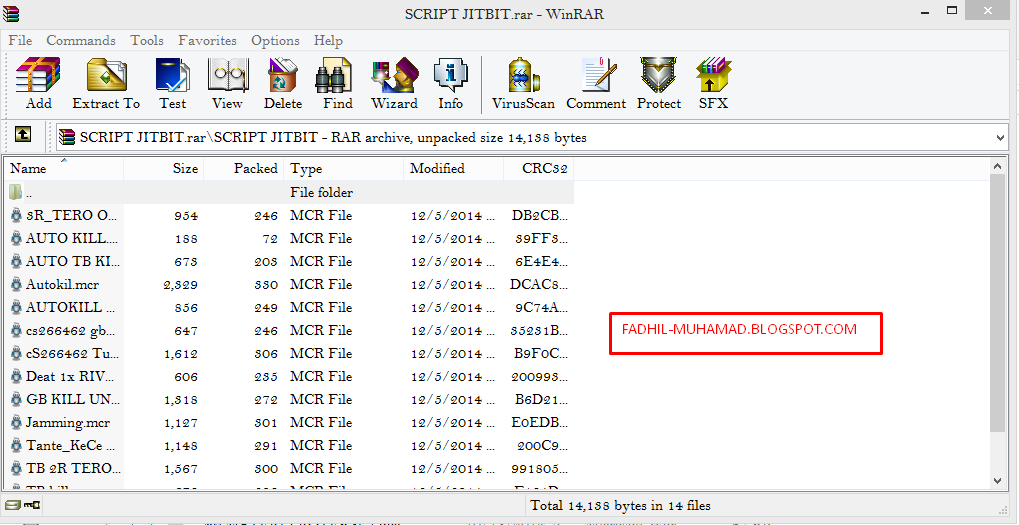The height and width of the screenshot is (525, 1019).
Task: Select the 3R_TERO O... file row
Action: (x=289, y=215)
